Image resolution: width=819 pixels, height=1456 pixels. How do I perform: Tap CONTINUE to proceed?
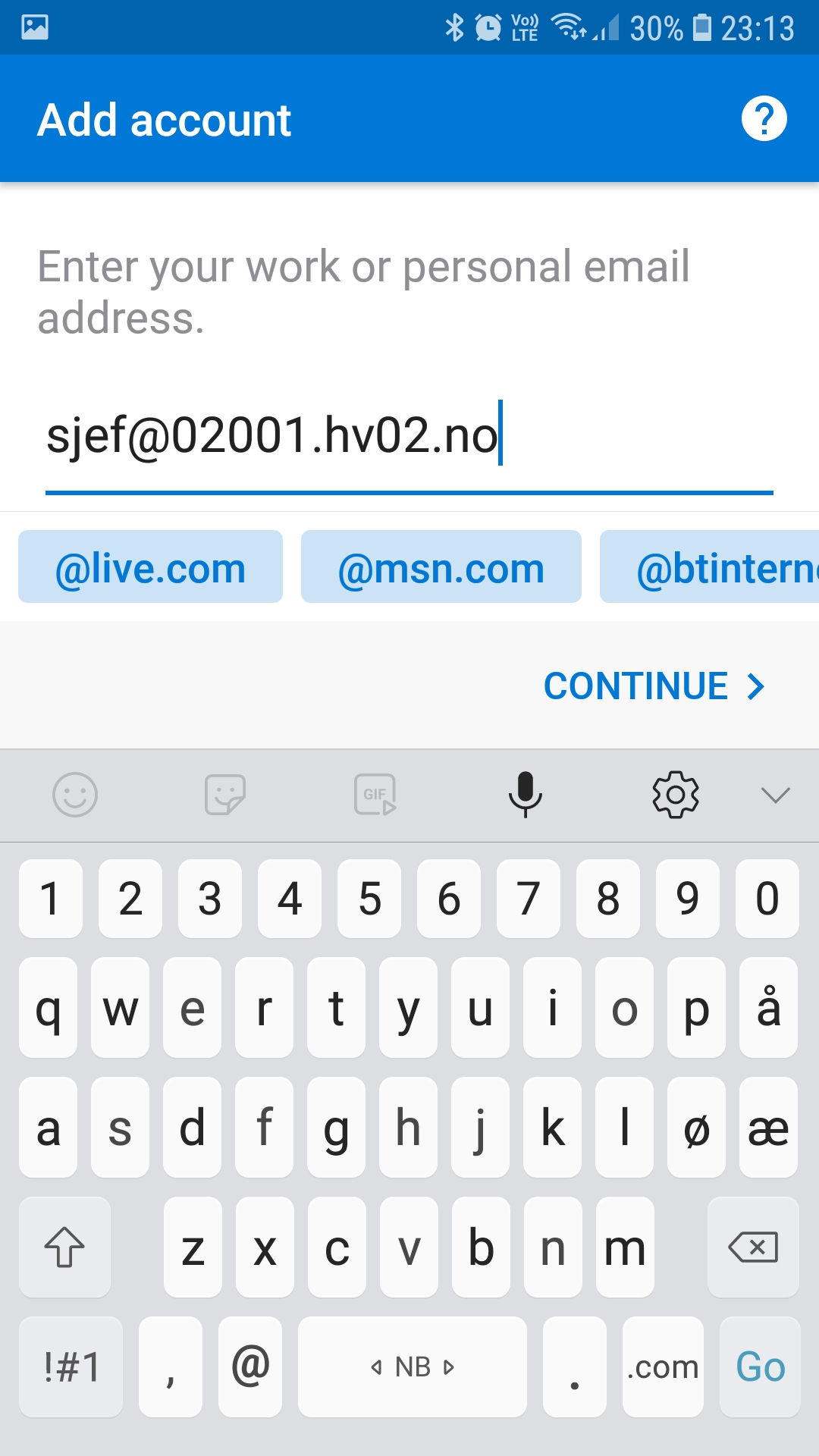coord(654,686)
